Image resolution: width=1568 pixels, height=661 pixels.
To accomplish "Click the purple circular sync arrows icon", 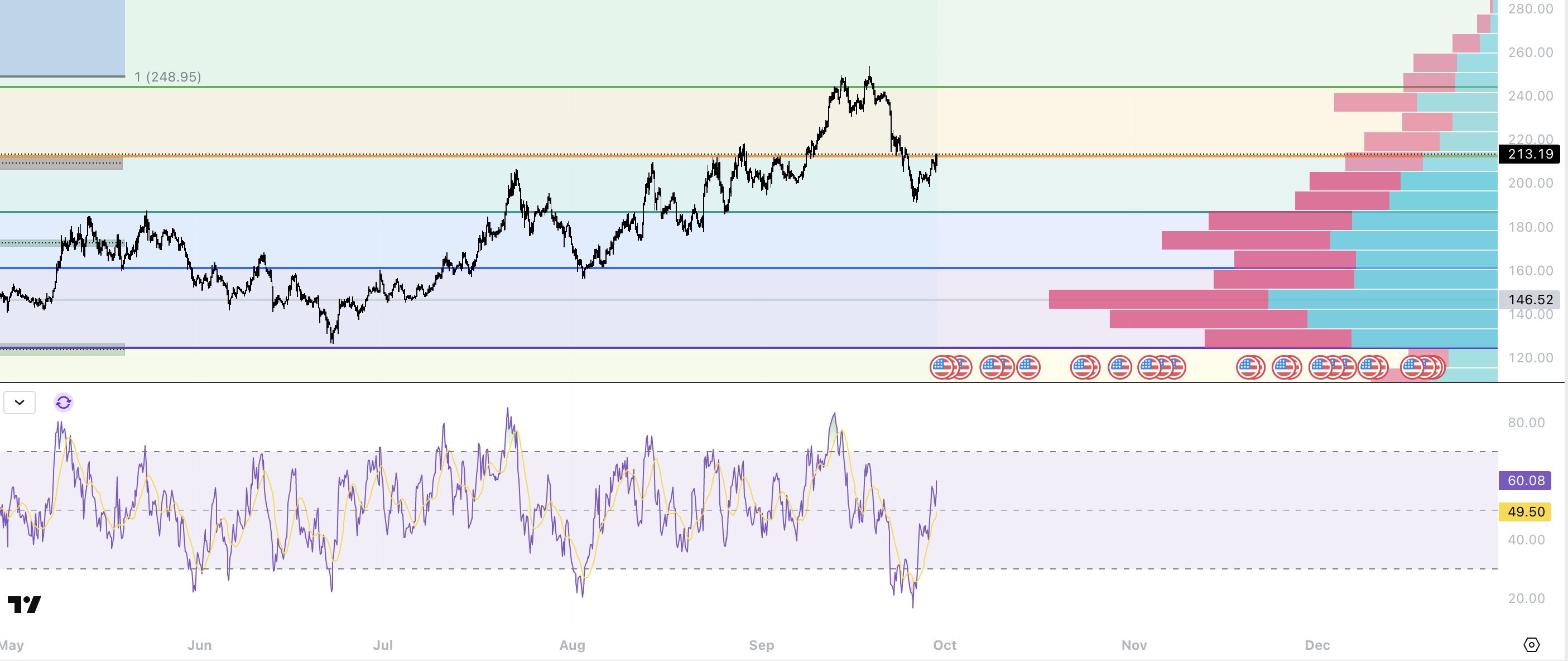I will [x=63, y=403].
